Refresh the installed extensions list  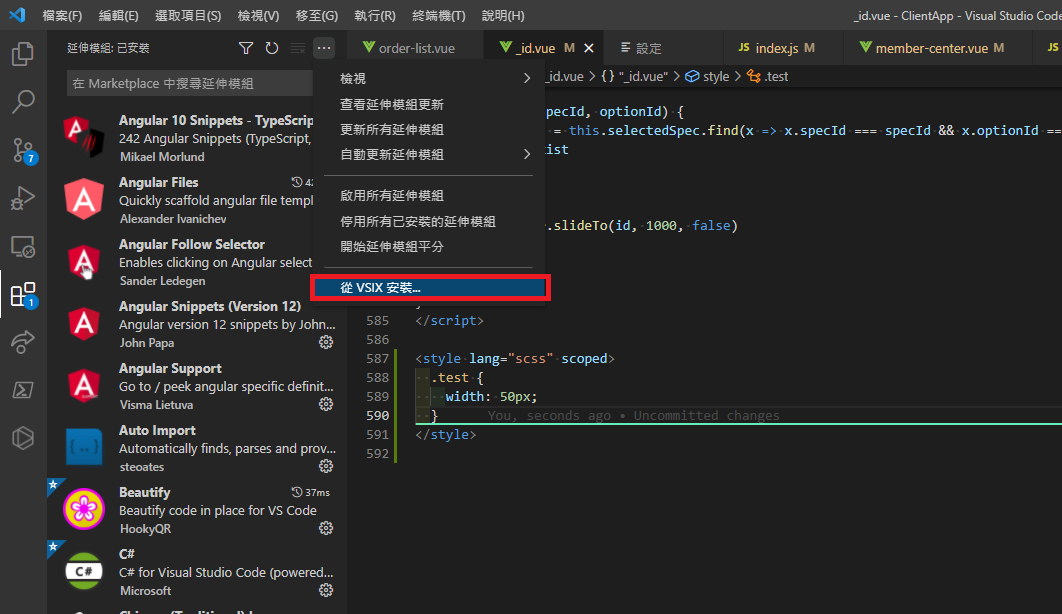272,48
